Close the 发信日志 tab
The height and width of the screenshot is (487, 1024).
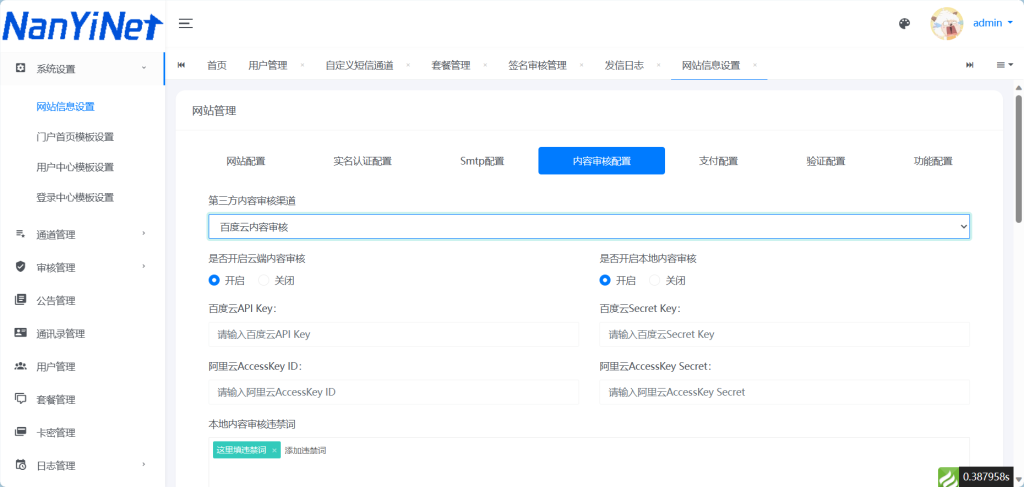658,65
